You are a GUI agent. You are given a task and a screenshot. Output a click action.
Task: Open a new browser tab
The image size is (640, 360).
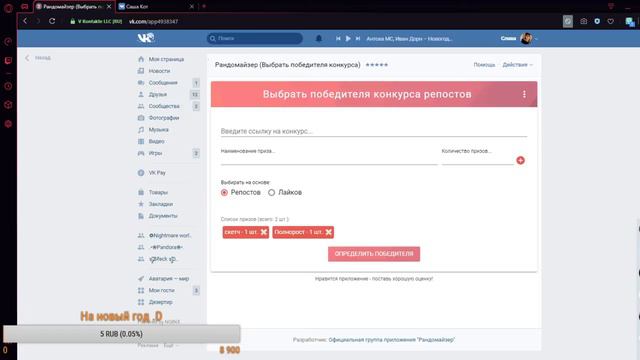tap(204, 6)
